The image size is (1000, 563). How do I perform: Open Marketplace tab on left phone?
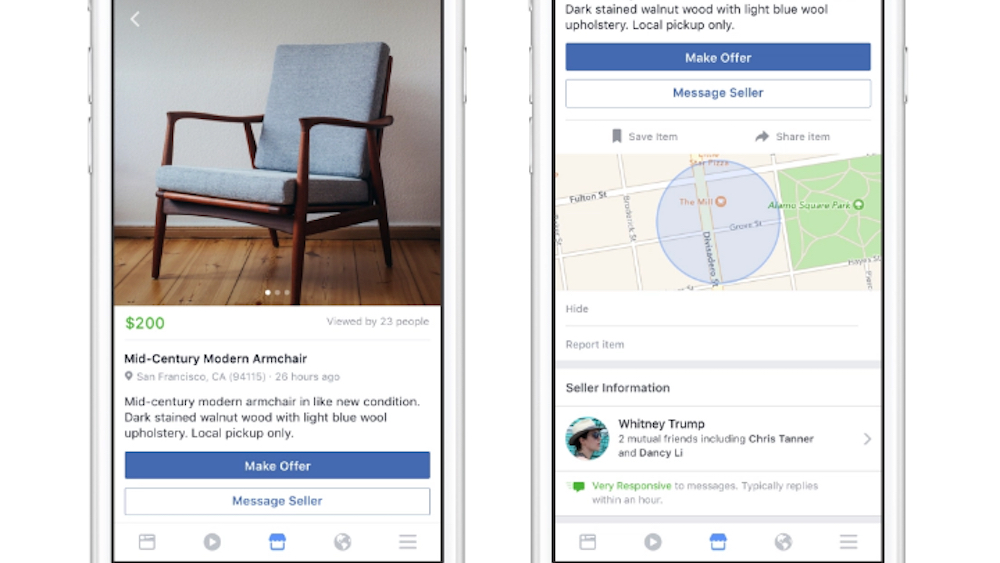pos(277,542)
